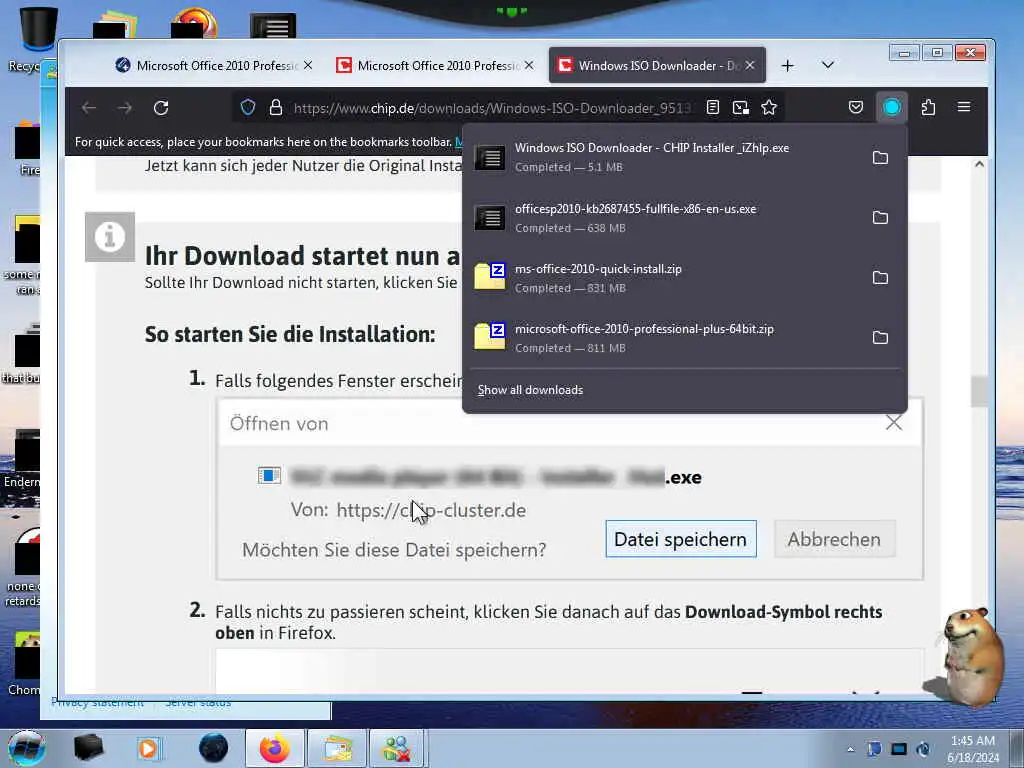Image resolution: width=1024 pixels, height=768 pixels.
Task: Click the info icon beside download heading
Action: click(x=110, y=236)
